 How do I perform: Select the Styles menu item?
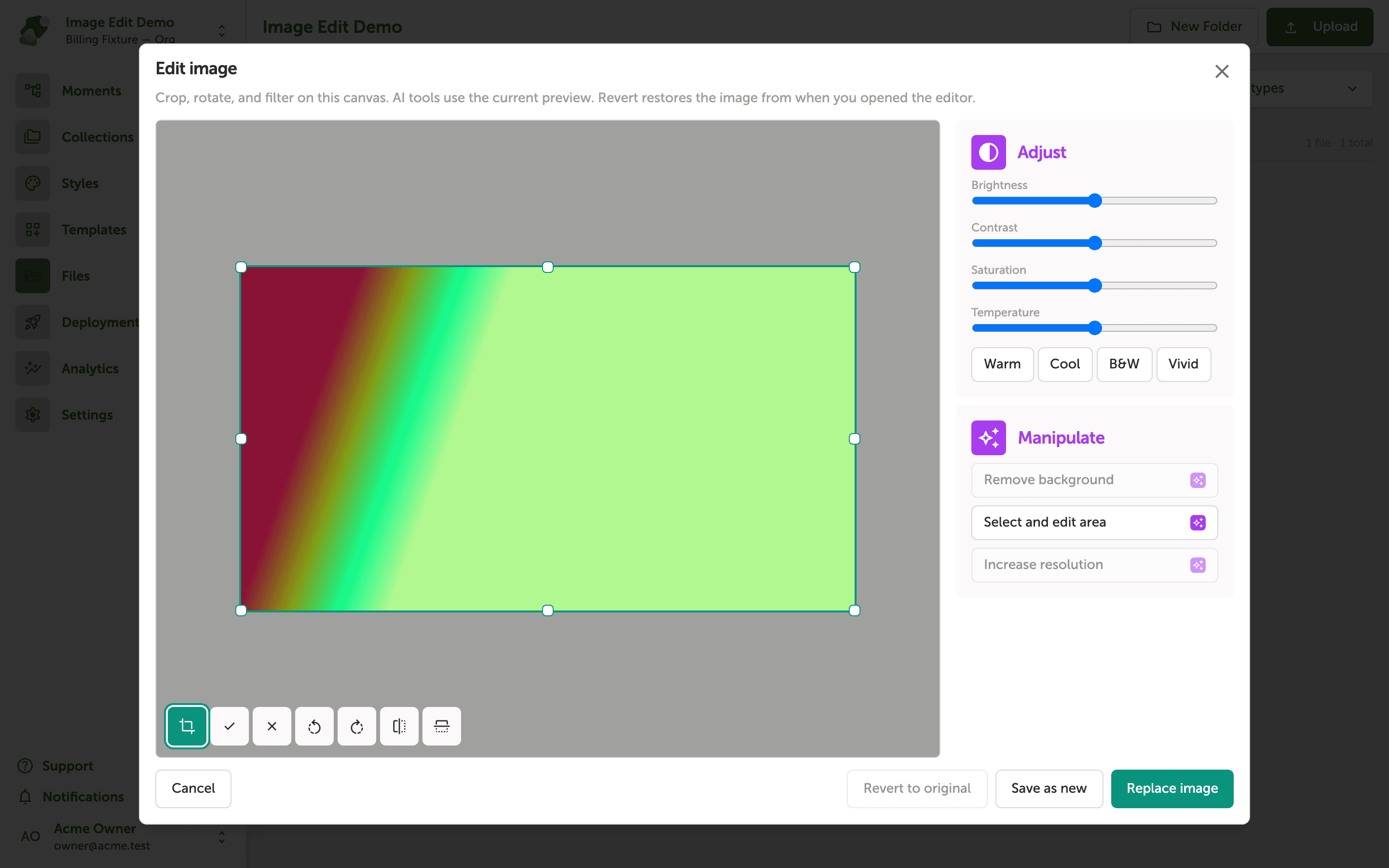tap(81, 183)
